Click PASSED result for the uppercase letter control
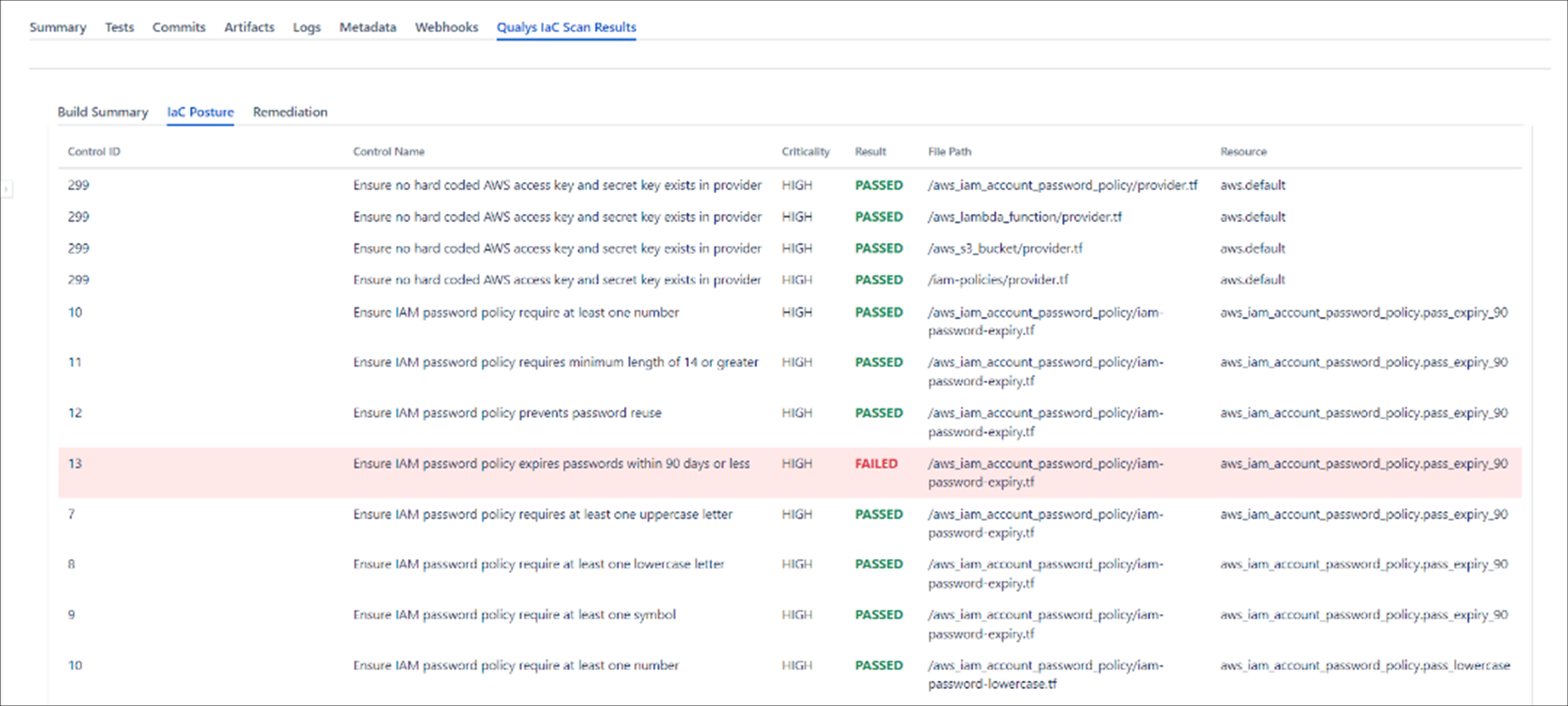Screen dimensions: 1568x706 click(x=878, y=514)
